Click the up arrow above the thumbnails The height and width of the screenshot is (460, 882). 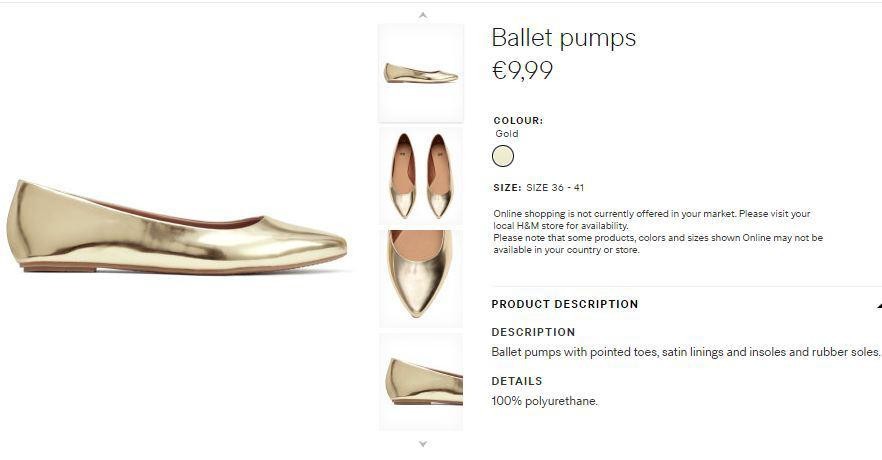click(x=423, y=15)
